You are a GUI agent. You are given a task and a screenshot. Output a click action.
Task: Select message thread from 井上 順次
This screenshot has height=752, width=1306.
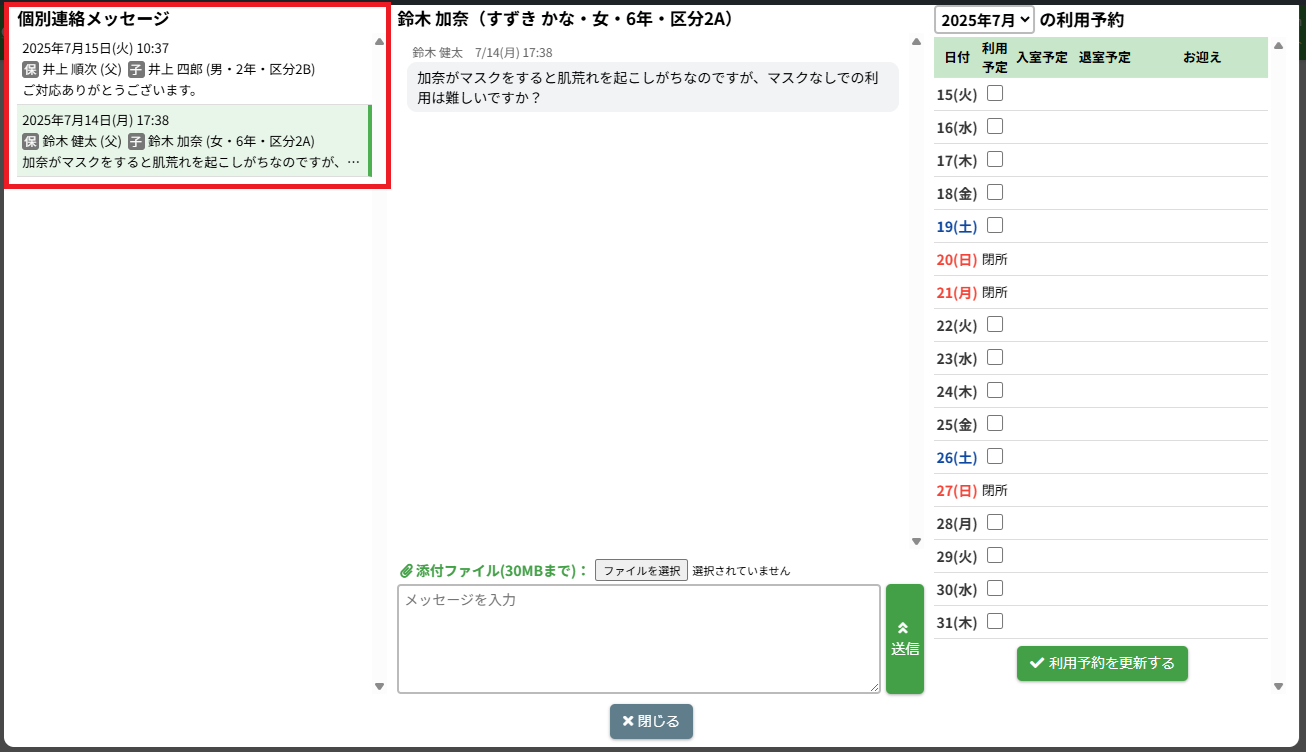coord(190,69)
